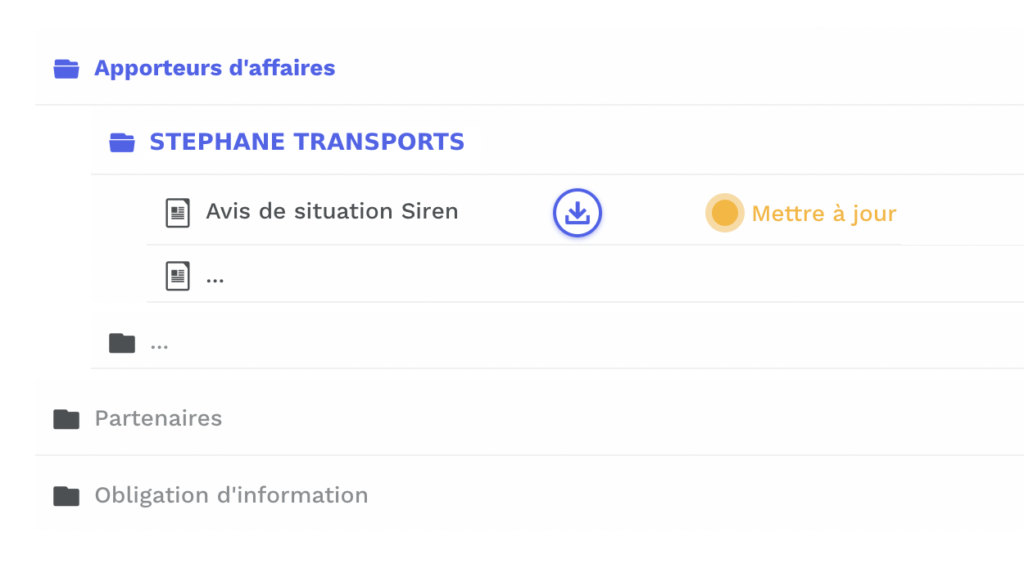Image resolution: width=1024 pixels, height=573 pixels.
Task: Collapse the STEPHANE TRANSPORTS subfolder label
Action: click(x=306, y=142)
